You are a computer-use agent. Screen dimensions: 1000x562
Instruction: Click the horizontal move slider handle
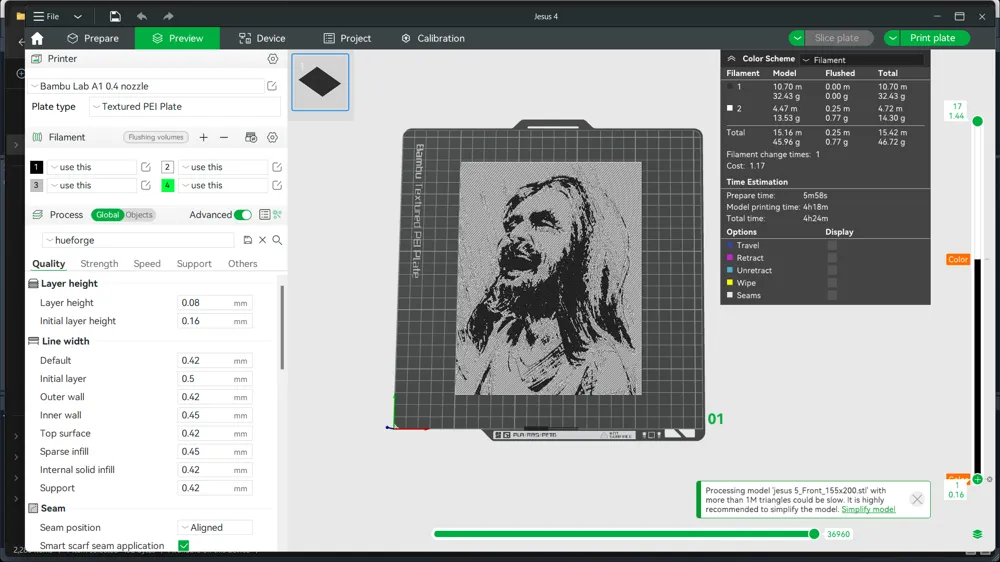pos(814,534)
